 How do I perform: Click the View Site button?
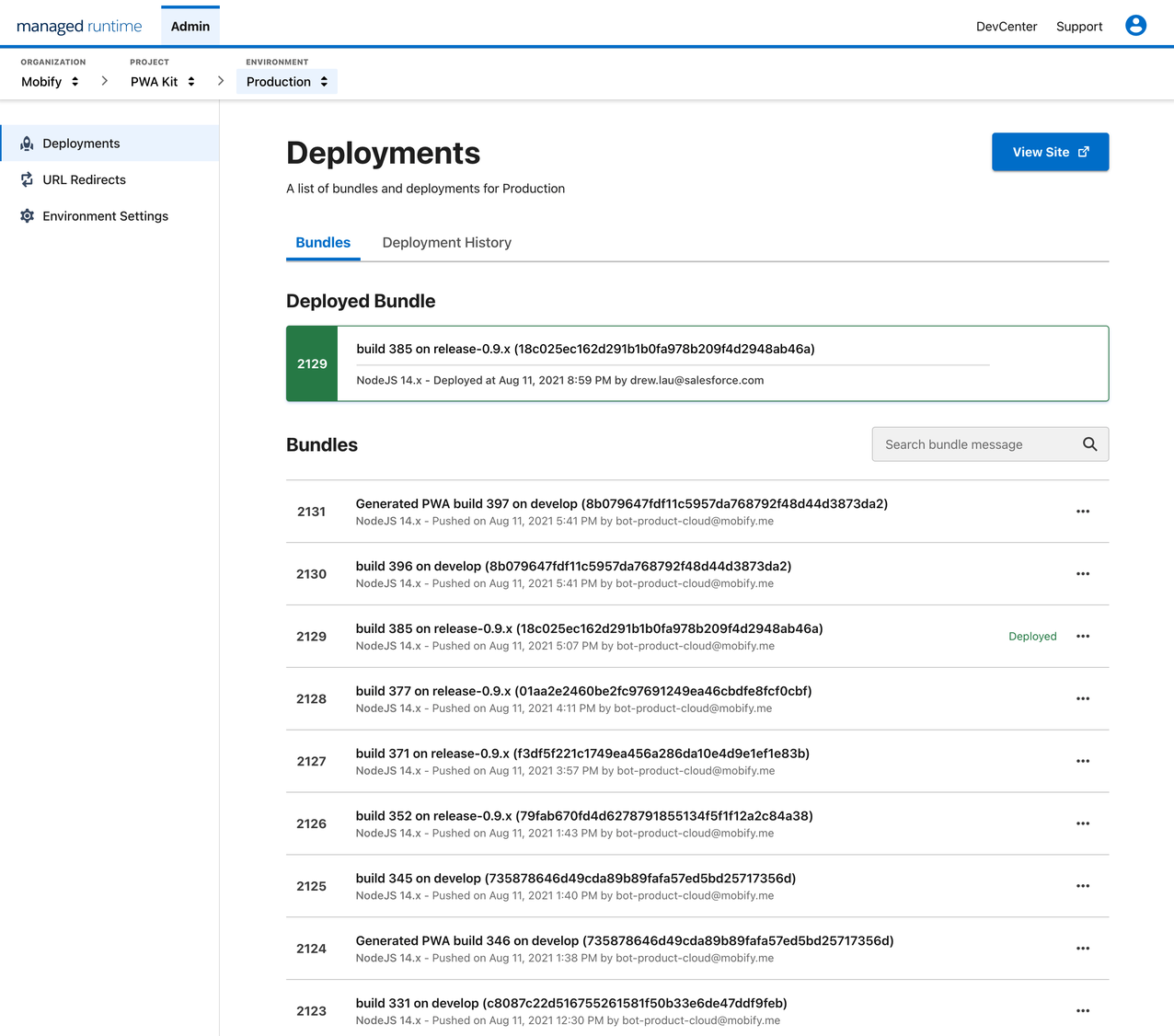[x=1050, y=152]
